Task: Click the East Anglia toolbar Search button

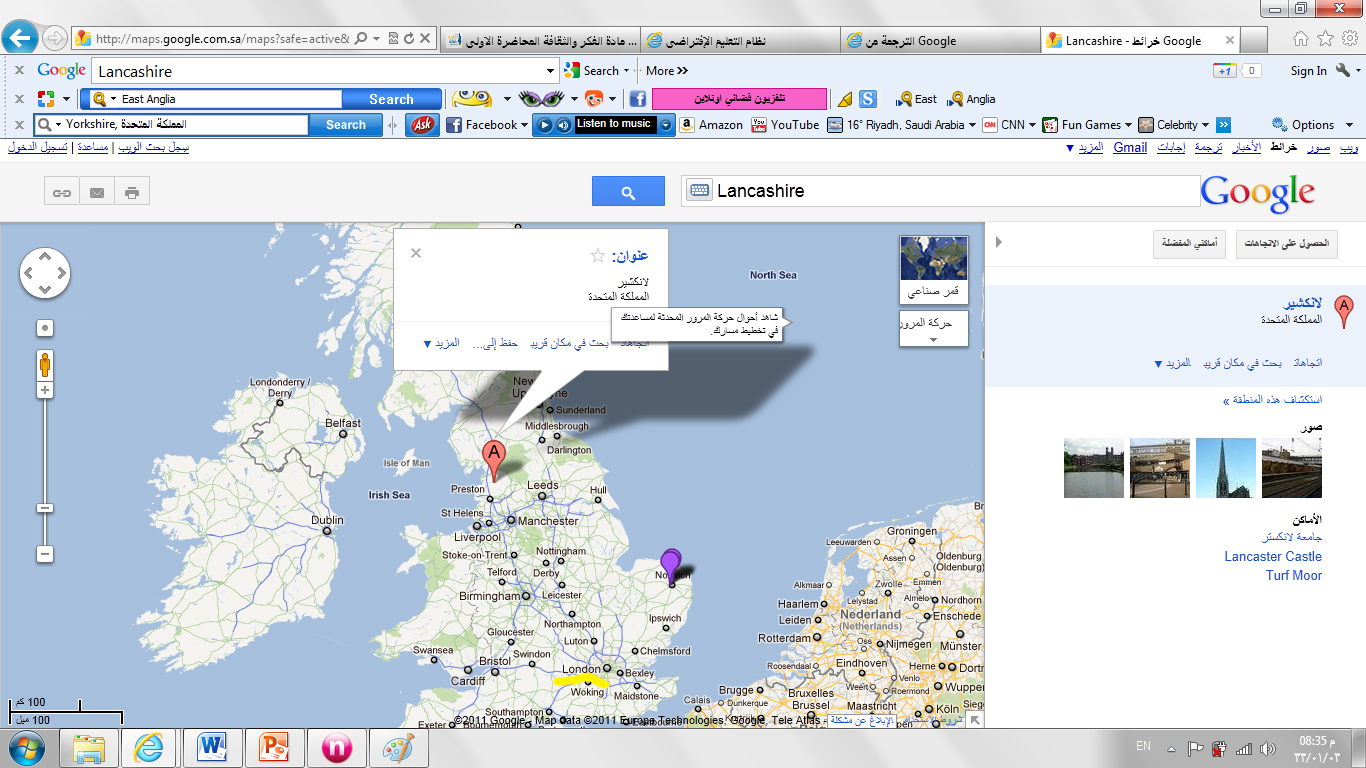Action: click(x=391, y=99)
